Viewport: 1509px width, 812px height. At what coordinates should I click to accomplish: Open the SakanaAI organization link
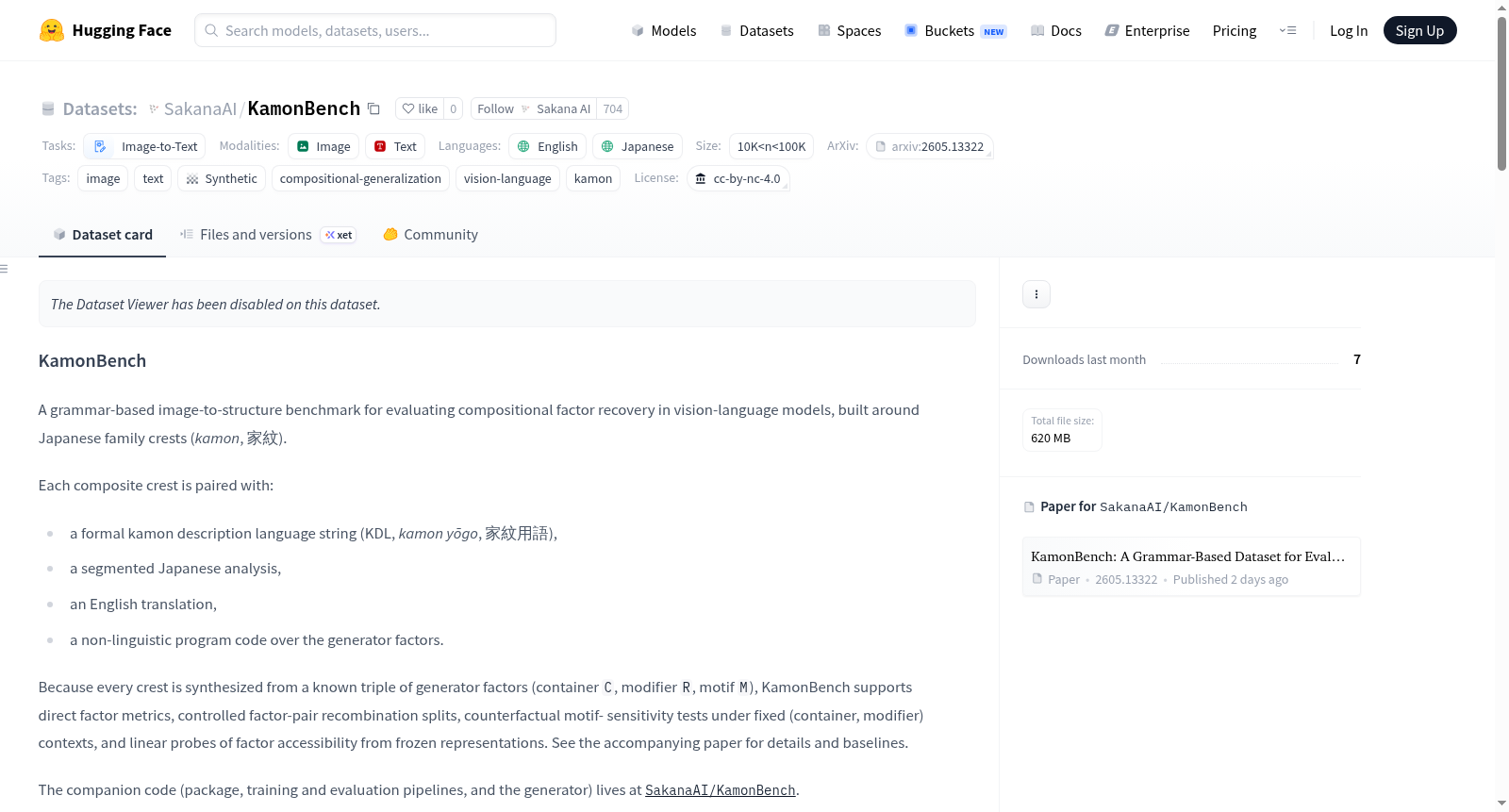tap(200, 108)
